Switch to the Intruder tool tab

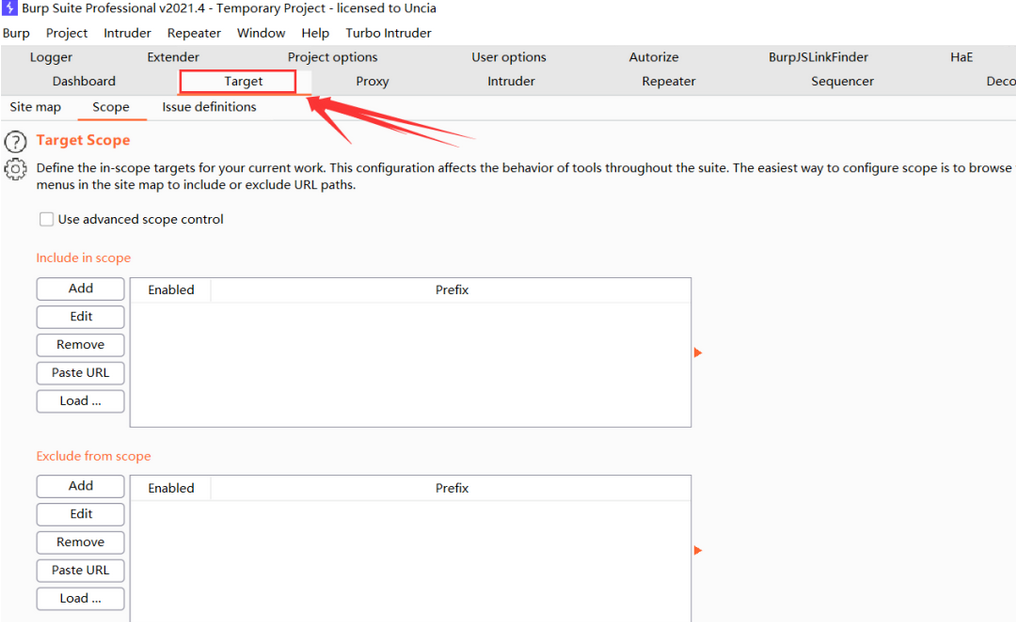click(511, 81)
